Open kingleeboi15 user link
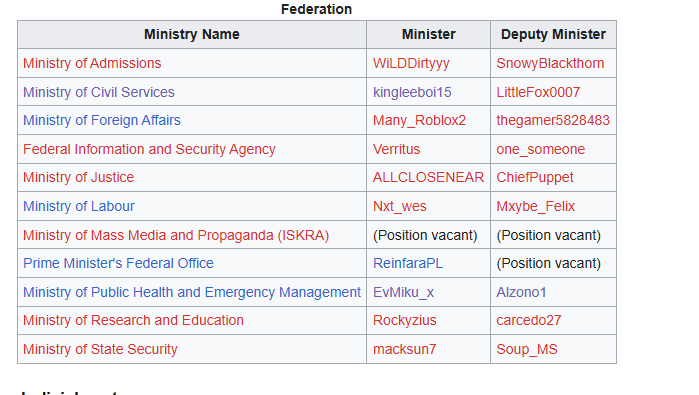The height and width of the screenshot is (395, 699). click(412, 92)
